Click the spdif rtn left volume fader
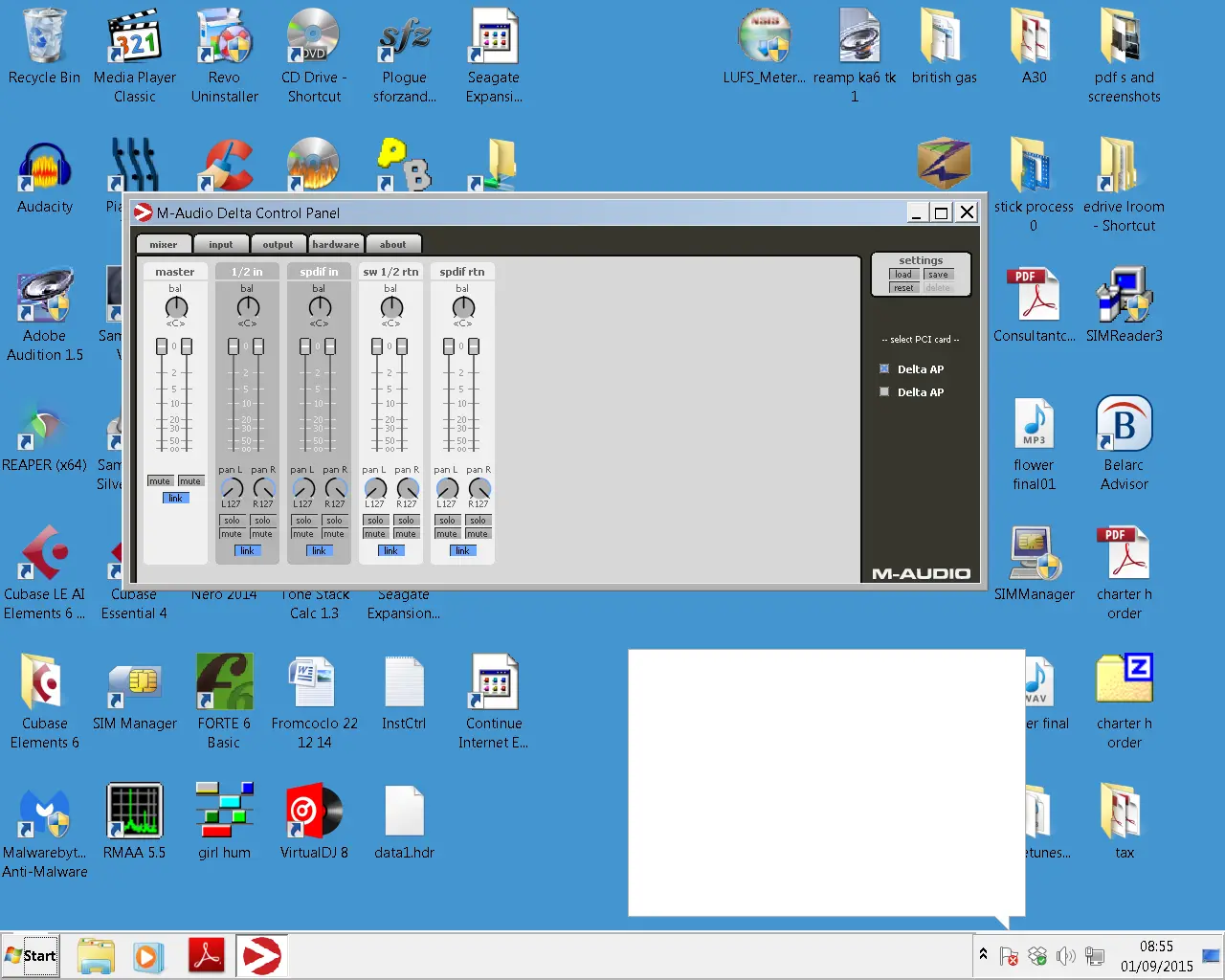 coord(449,346)
